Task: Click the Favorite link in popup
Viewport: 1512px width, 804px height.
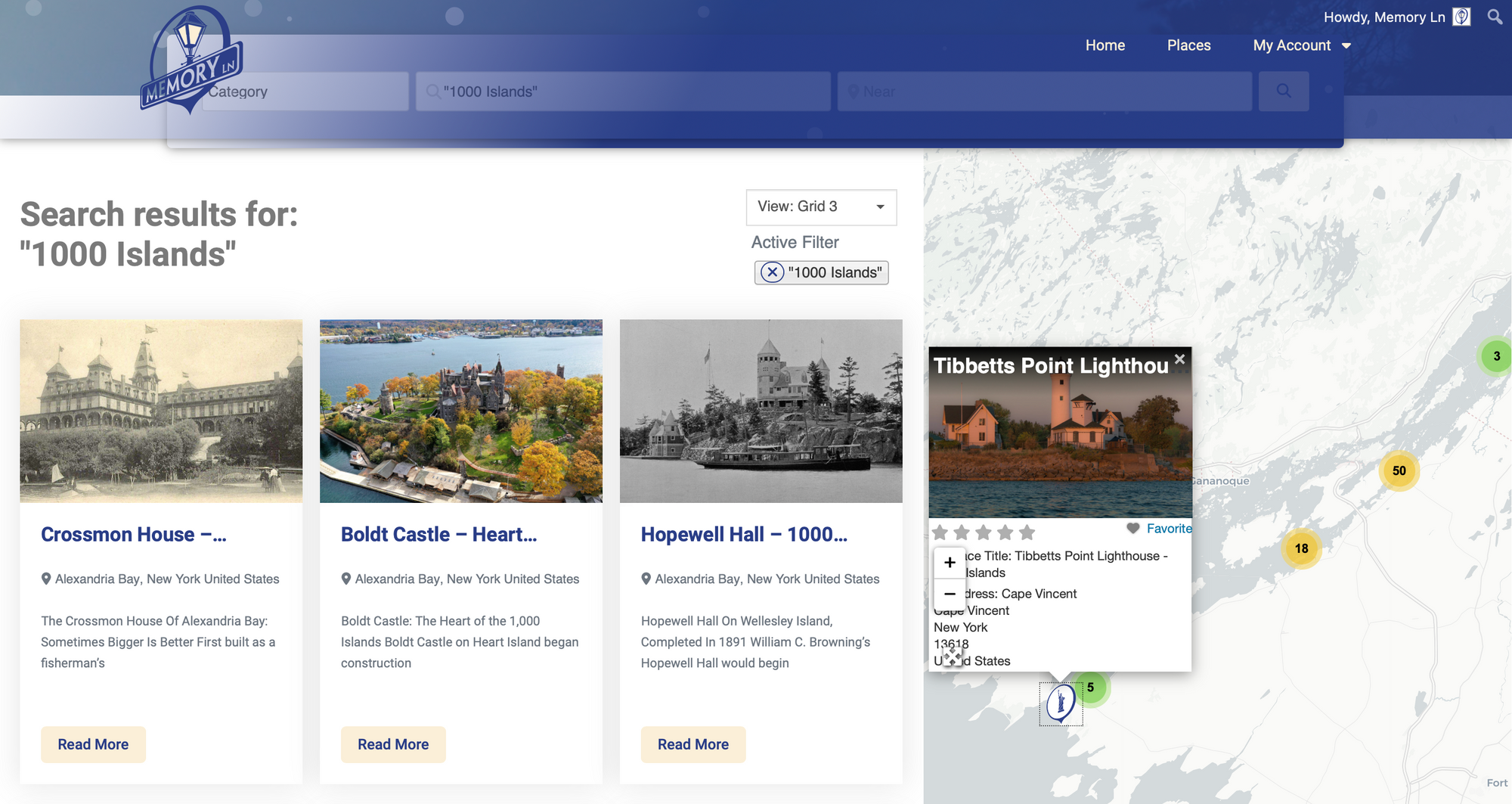Action: (1169, 529)
